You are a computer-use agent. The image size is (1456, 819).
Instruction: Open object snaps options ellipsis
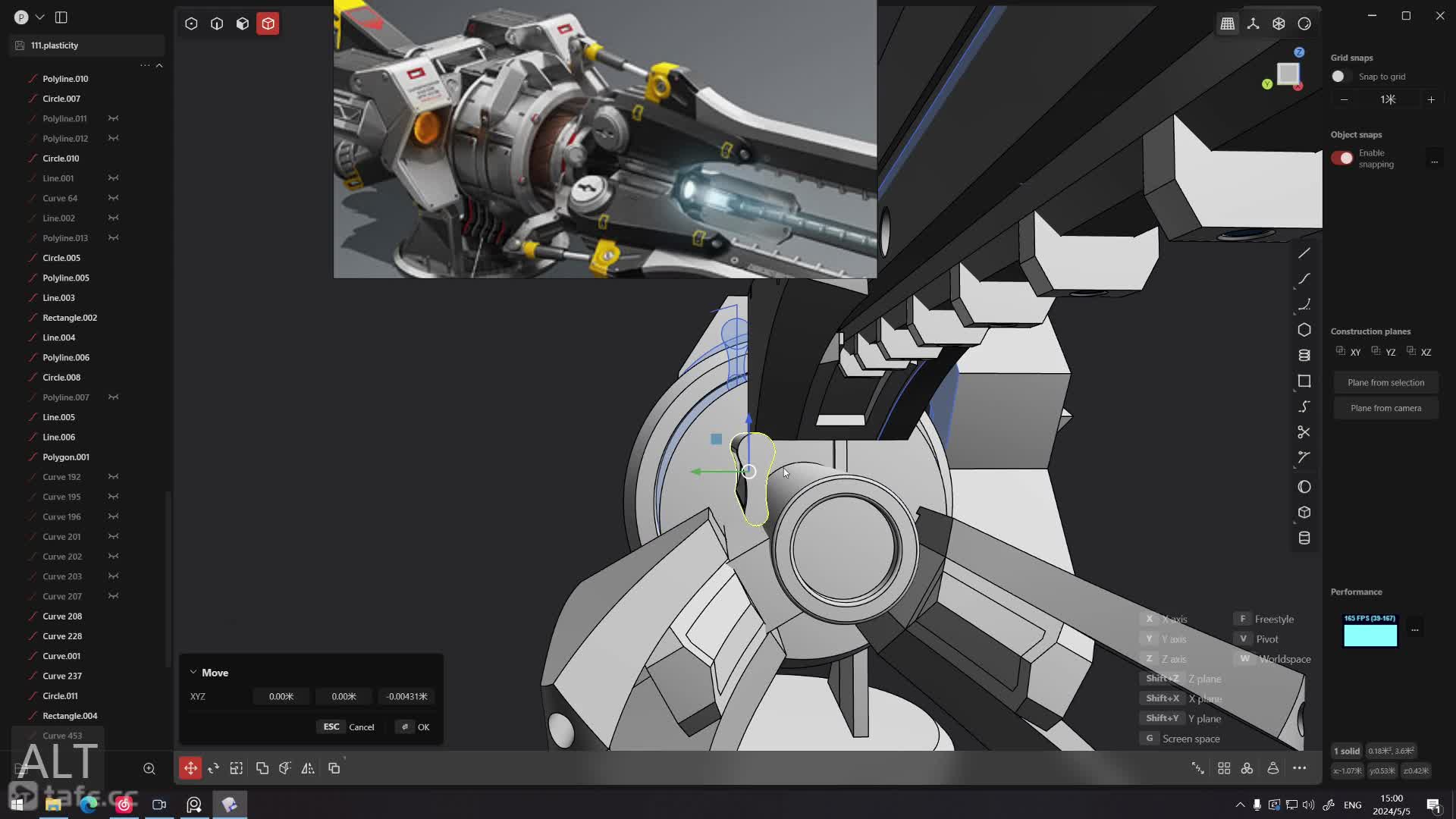pos(1434,162)
